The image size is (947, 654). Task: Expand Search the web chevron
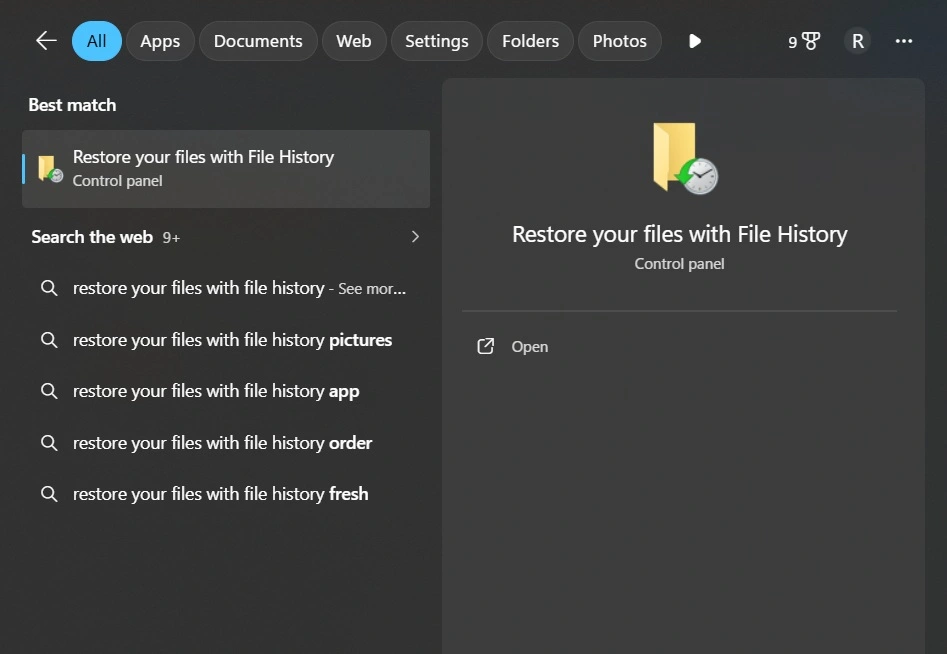415,237
